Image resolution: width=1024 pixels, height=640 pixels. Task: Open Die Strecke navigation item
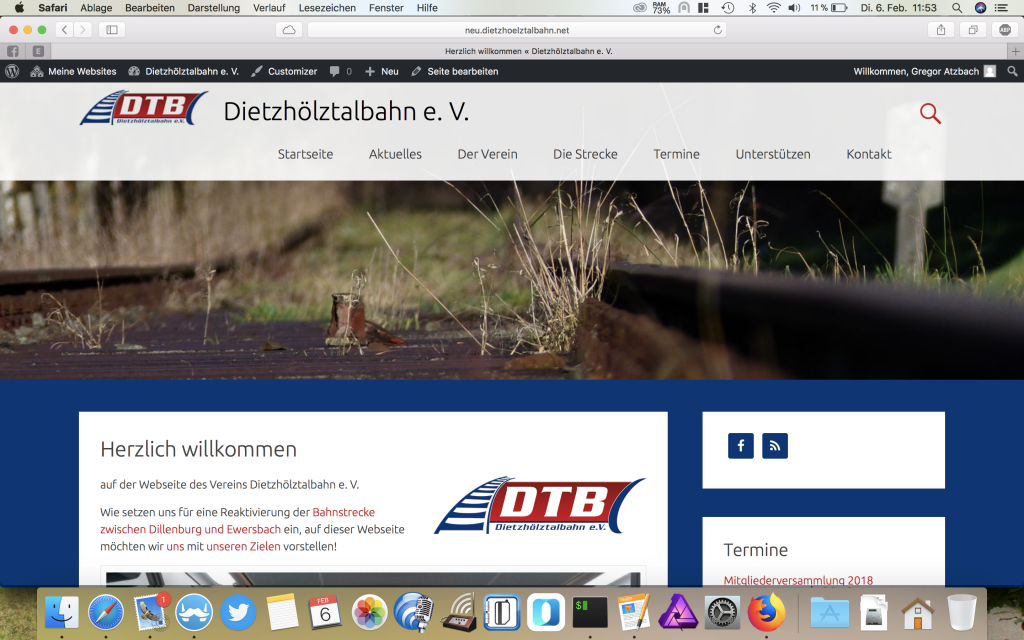tap(585, 154)
